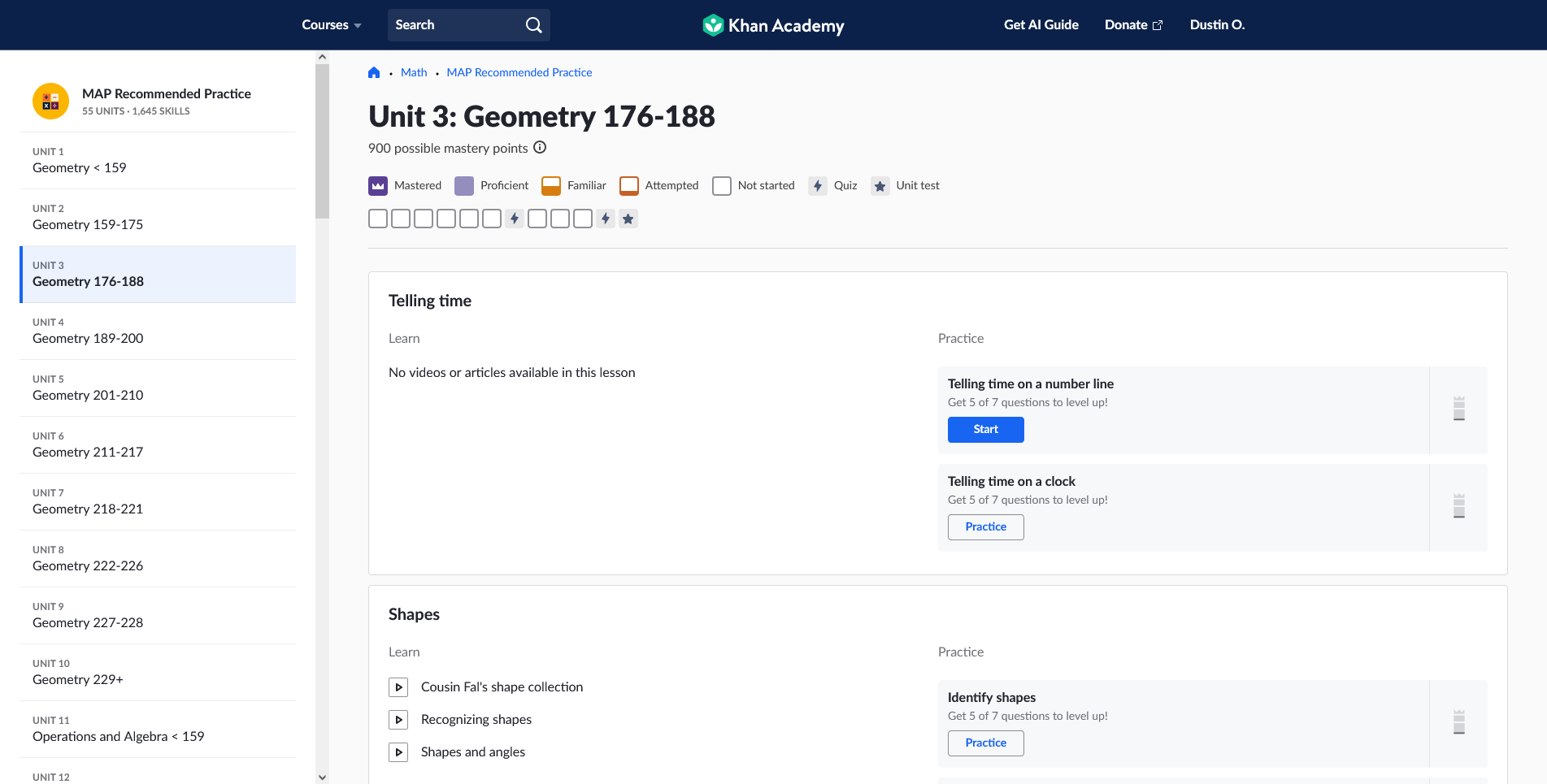
Task: Click Get AI Guide
Action: click(1041, 25)
